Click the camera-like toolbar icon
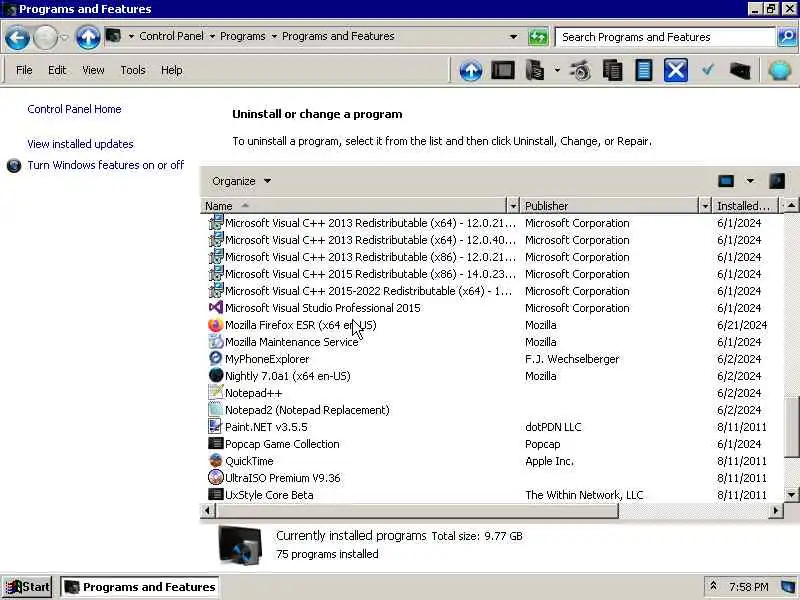This screenshot has height=600, width=800. pyautogui.click(x=580, y=70)
